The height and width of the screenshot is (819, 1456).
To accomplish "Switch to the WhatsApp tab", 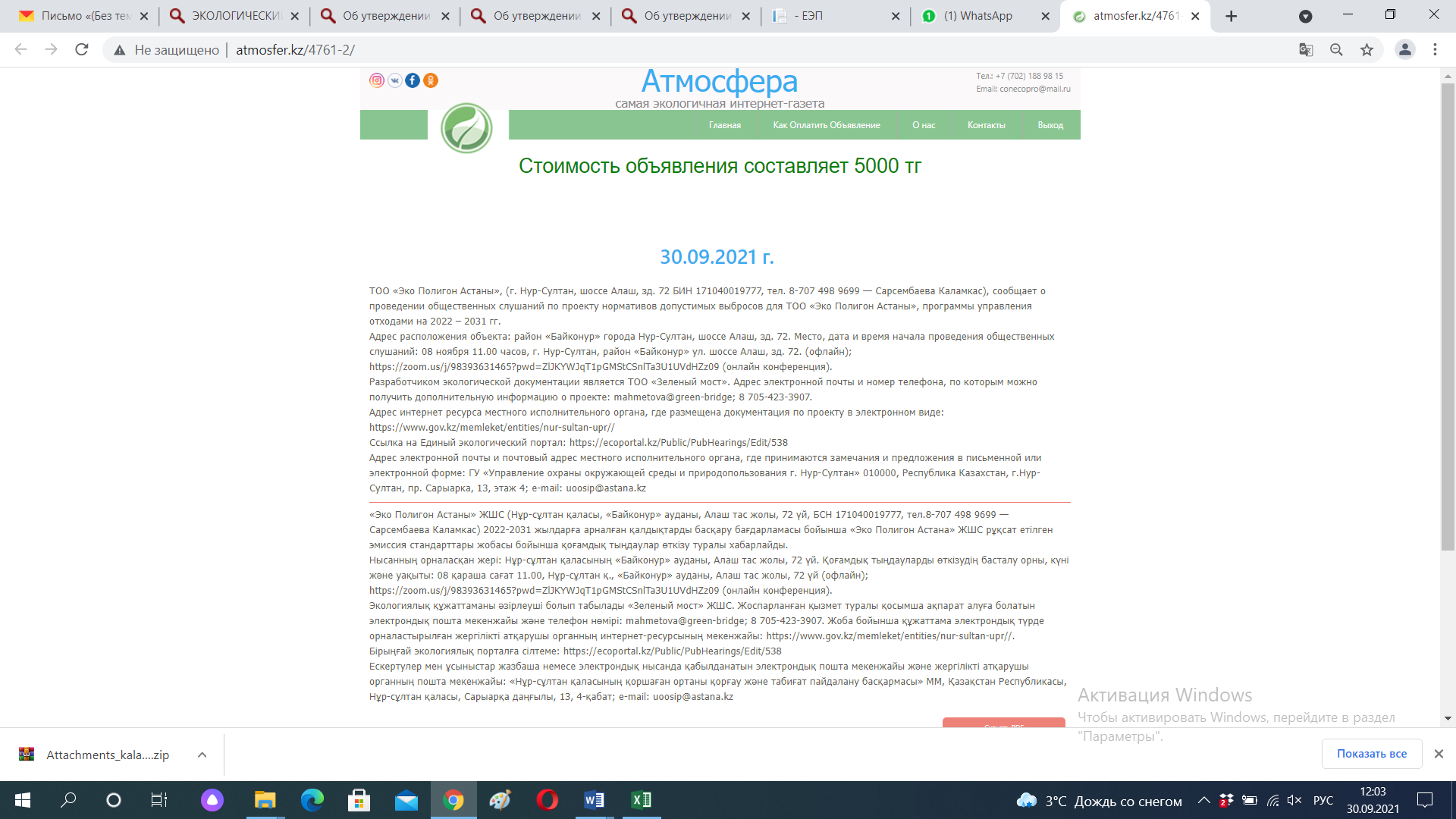I will (x=977, y=16).
